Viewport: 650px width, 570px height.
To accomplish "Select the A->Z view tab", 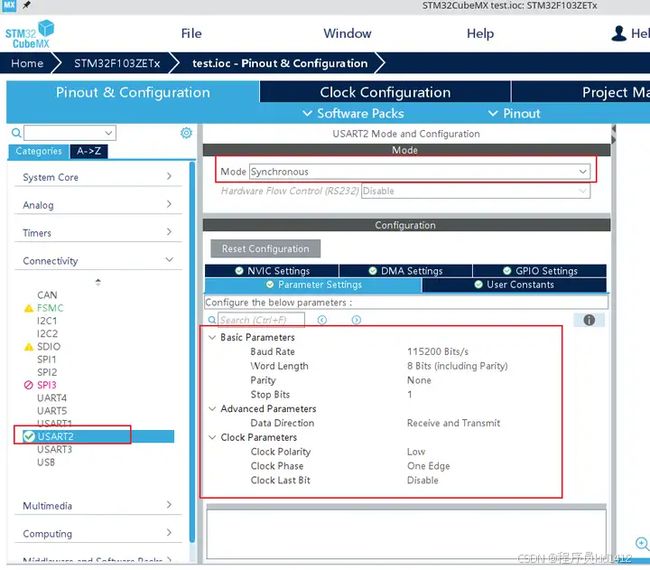I will (x=89, y=151).
